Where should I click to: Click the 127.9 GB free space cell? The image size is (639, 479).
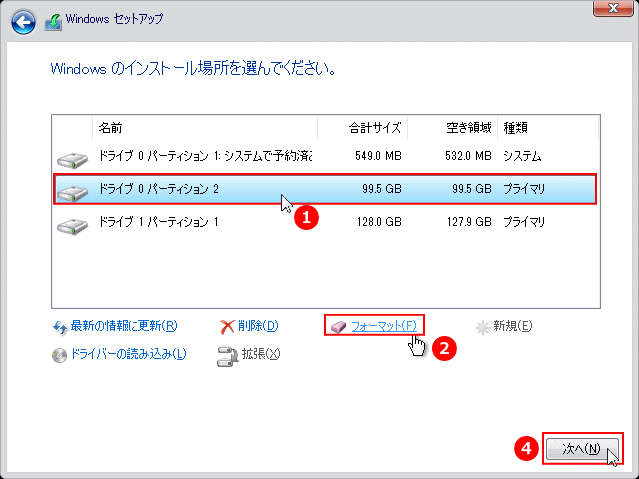[x=469, y=222]
